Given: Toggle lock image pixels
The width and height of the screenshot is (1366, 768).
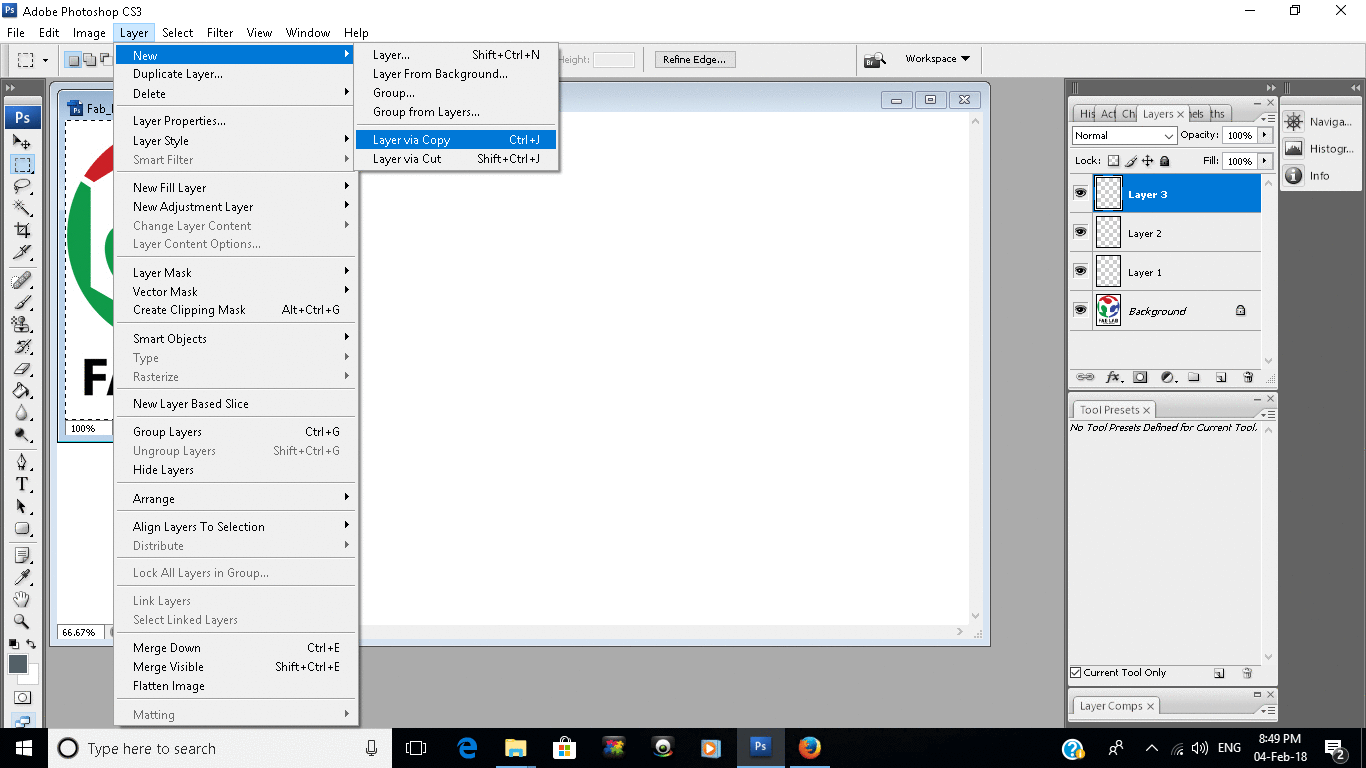Looking at the screenshot, I should 1131,161.
